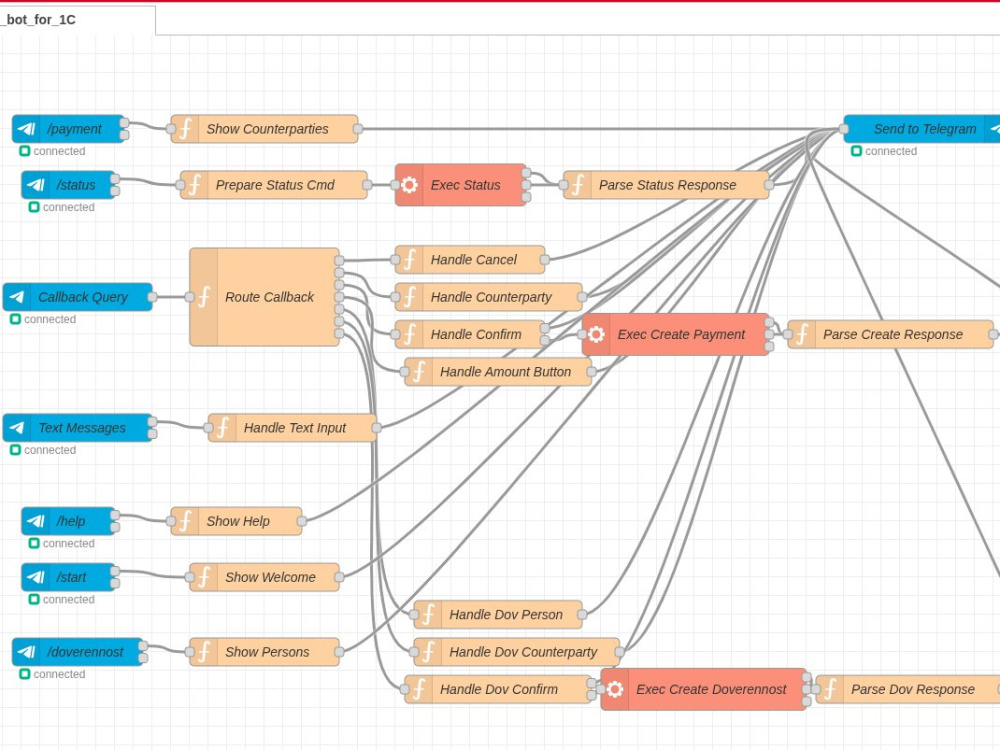1000x750 pixels.
Task: Select the Show Counterparties function node
Action: pos(264,129)
